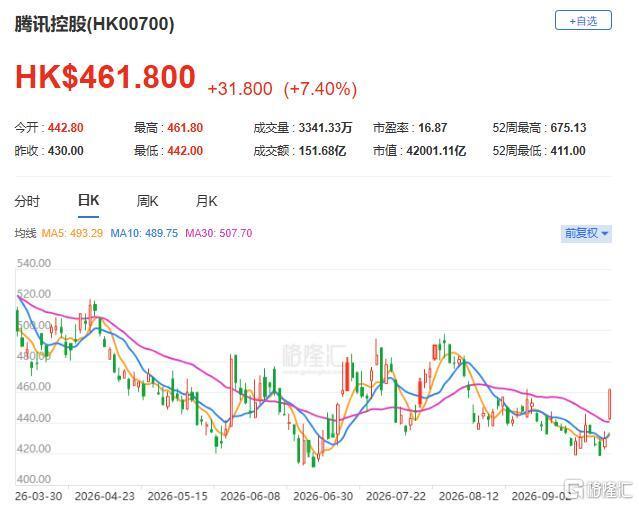Click the 2026-07-22 date axis label
The height and width of the screenshot is (506, 639).
[x=396, y=496]
